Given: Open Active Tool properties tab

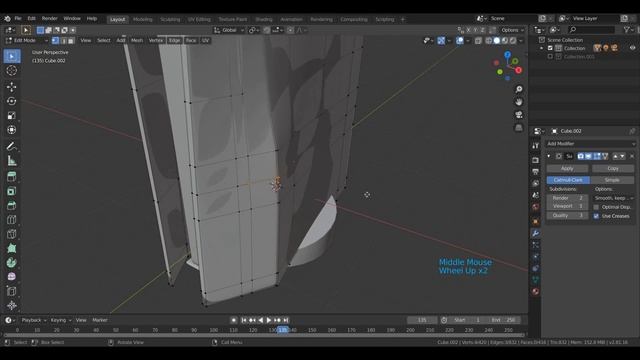Looking at the screenshot, I should click(x=536, y=146).
